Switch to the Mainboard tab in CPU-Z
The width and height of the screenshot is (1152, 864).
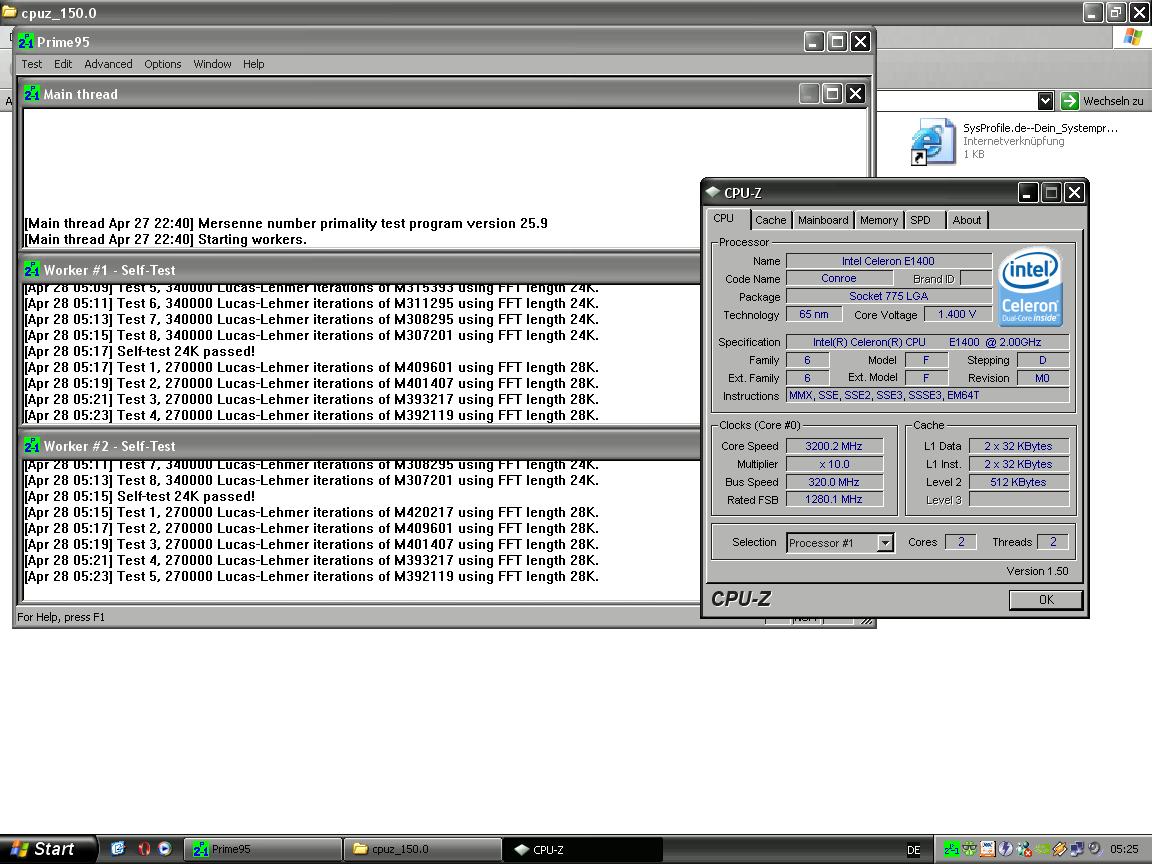click(823, 220)
